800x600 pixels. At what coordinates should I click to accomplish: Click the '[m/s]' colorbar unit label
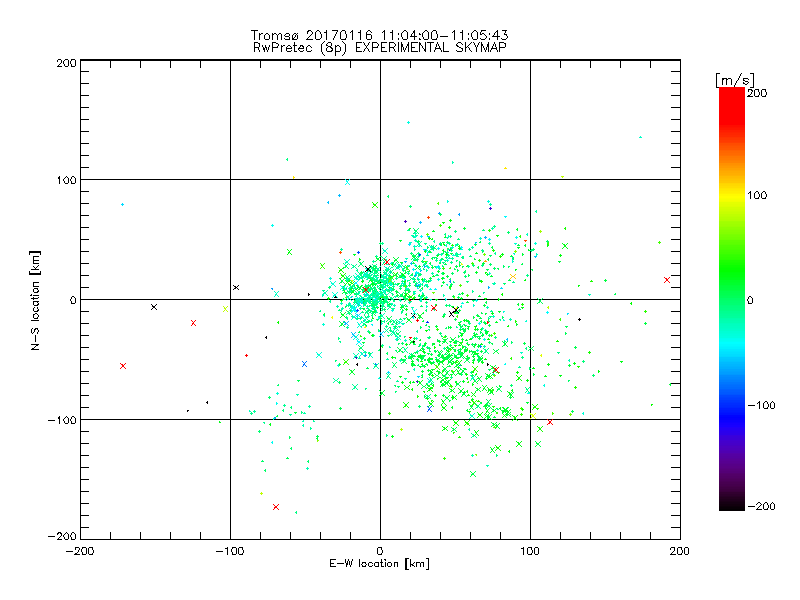click(x=735, y=80)
